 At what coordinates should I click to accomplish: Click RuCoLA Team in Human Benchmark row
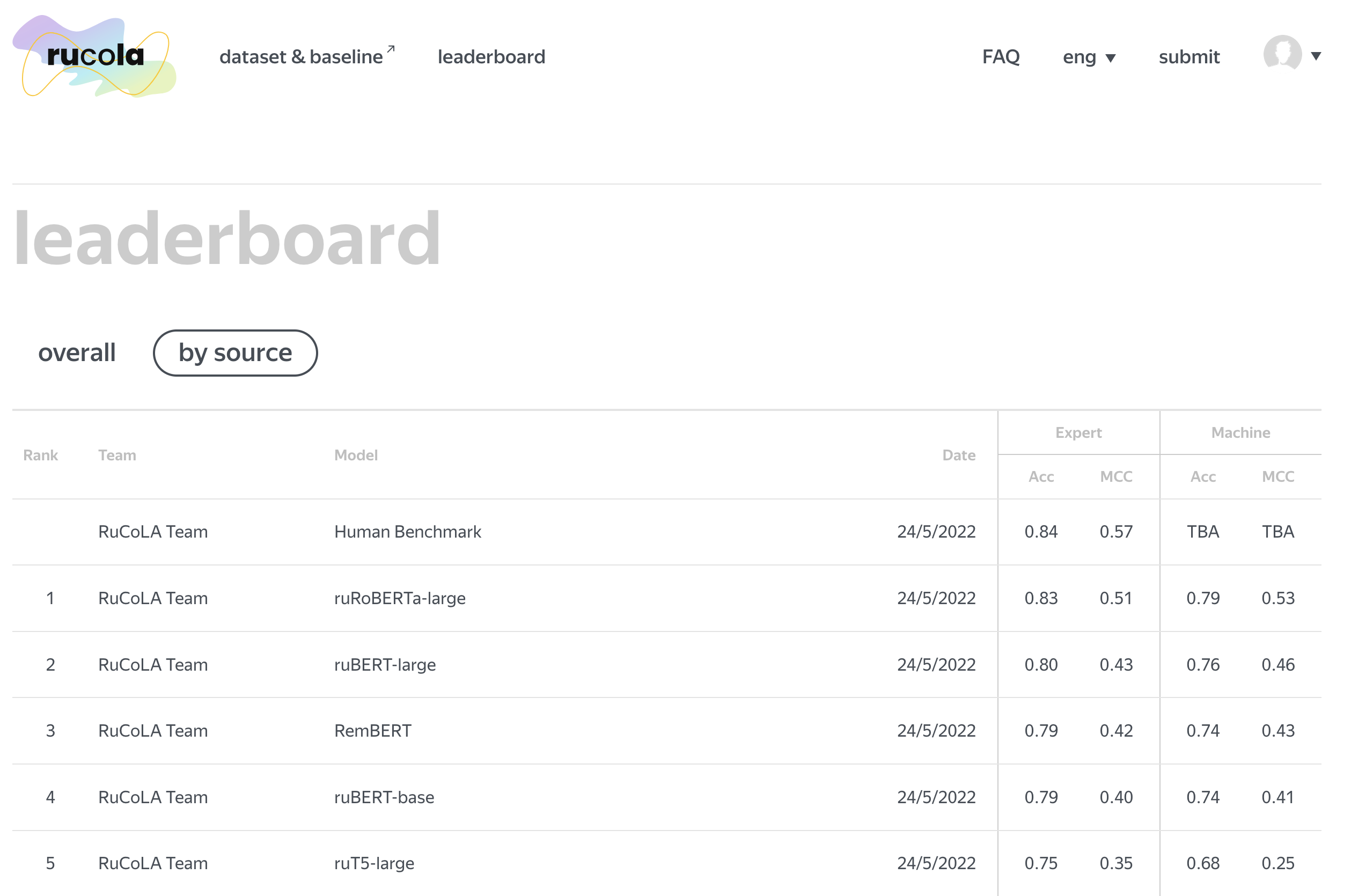[153, 531]
